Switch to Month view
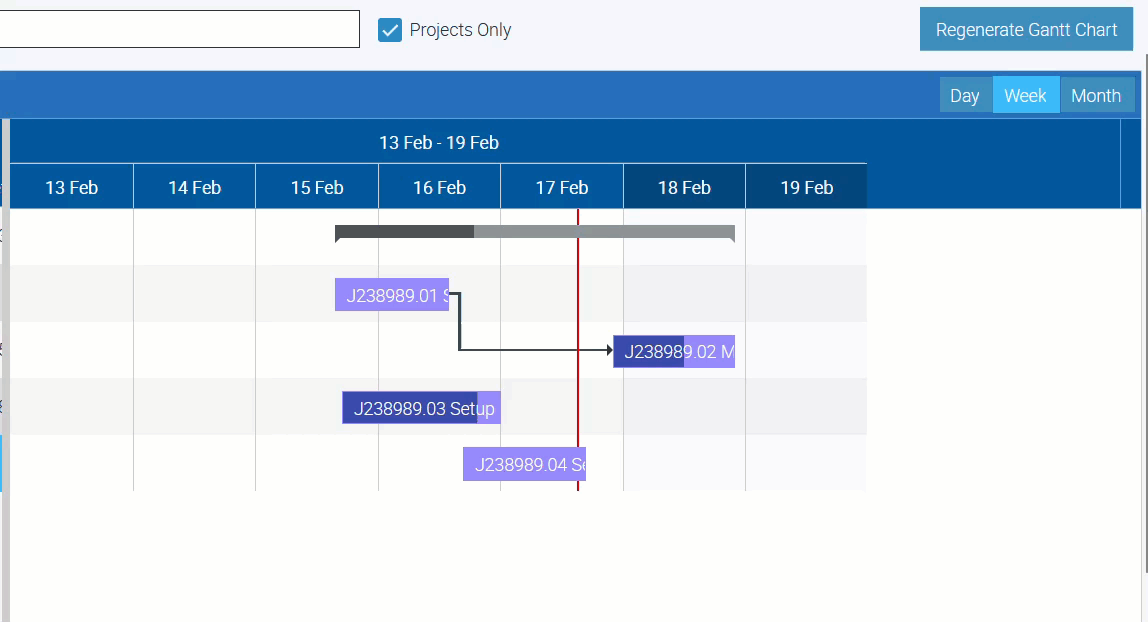Image resolution: width=1148 pixels, height=622 pixels. click(x=1096, y=96)
